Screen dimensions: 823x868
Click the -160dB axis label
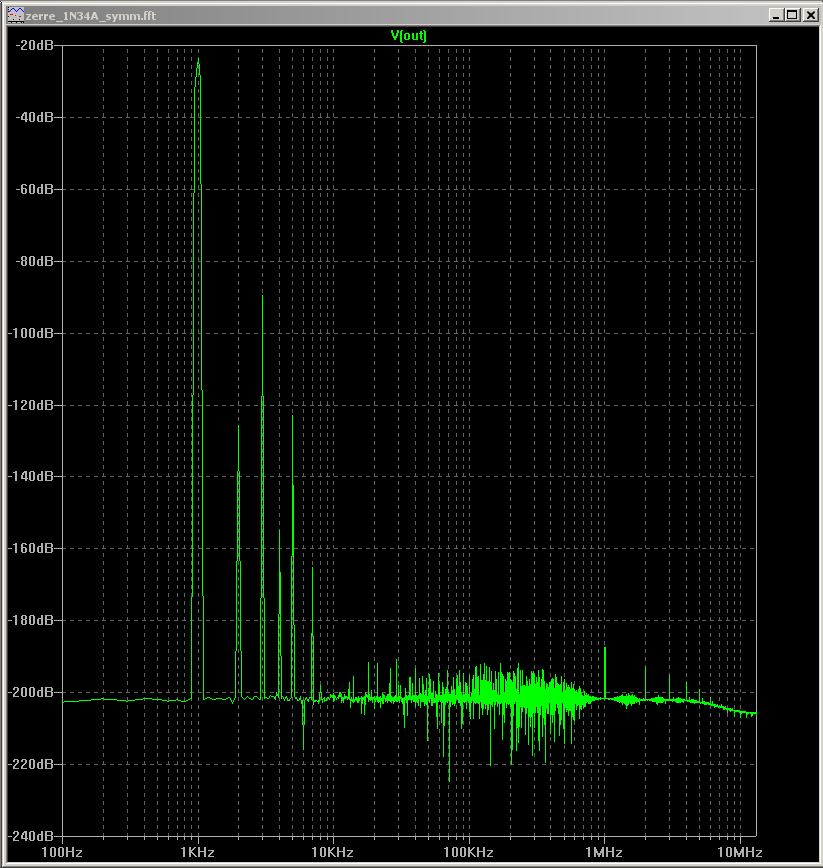click(31, 548)
